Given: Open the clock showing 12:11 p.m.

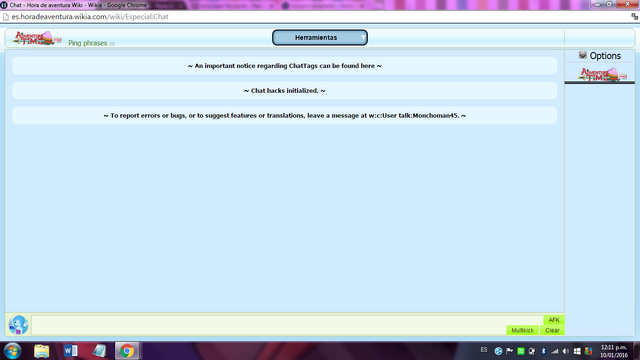Looking at the screenshot, I should (614, 351).
